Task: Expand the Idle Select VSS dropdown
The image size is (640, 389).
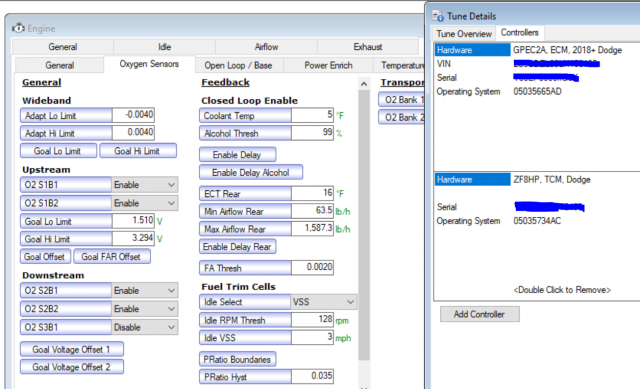Action: pyautogui.click(x=323, y=302)
